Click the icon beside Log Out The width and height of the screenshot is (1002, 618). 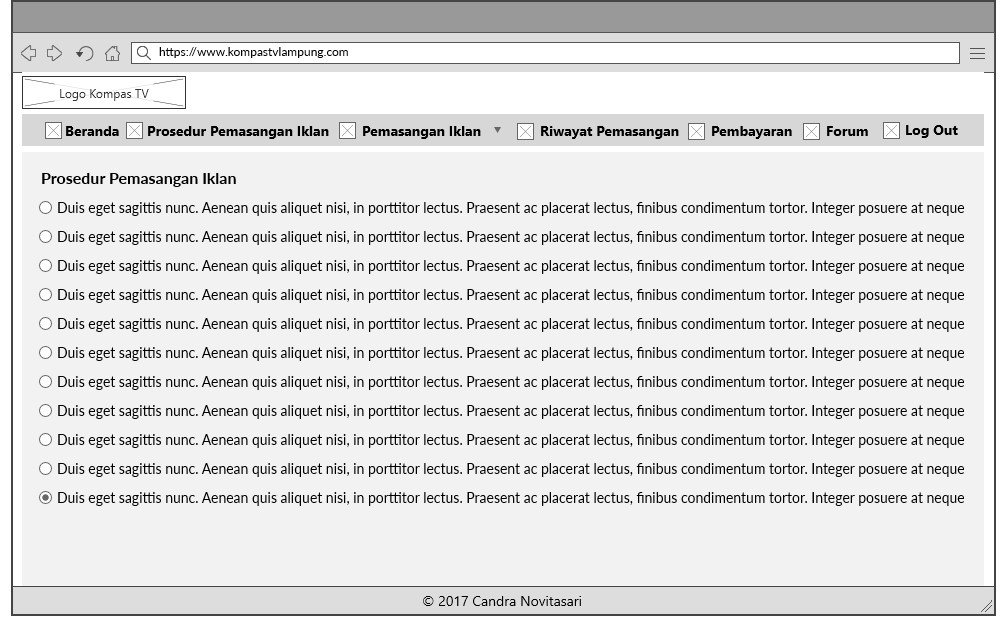point(891,131)
